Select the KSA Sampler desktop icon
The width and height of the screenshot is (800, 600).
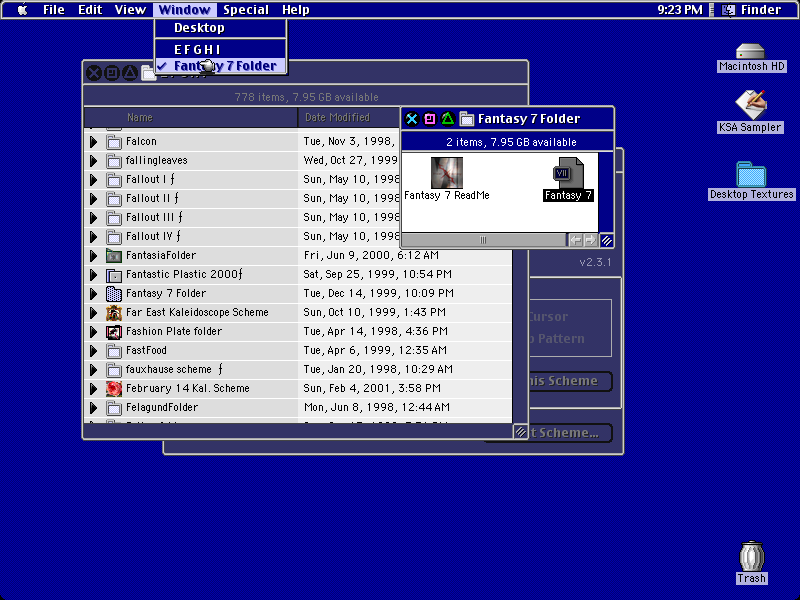point(751,105)
